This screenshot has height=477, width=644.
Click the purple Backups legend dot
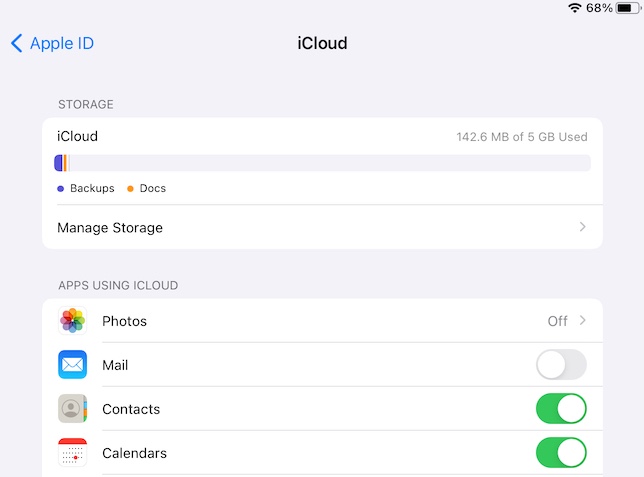60,189
